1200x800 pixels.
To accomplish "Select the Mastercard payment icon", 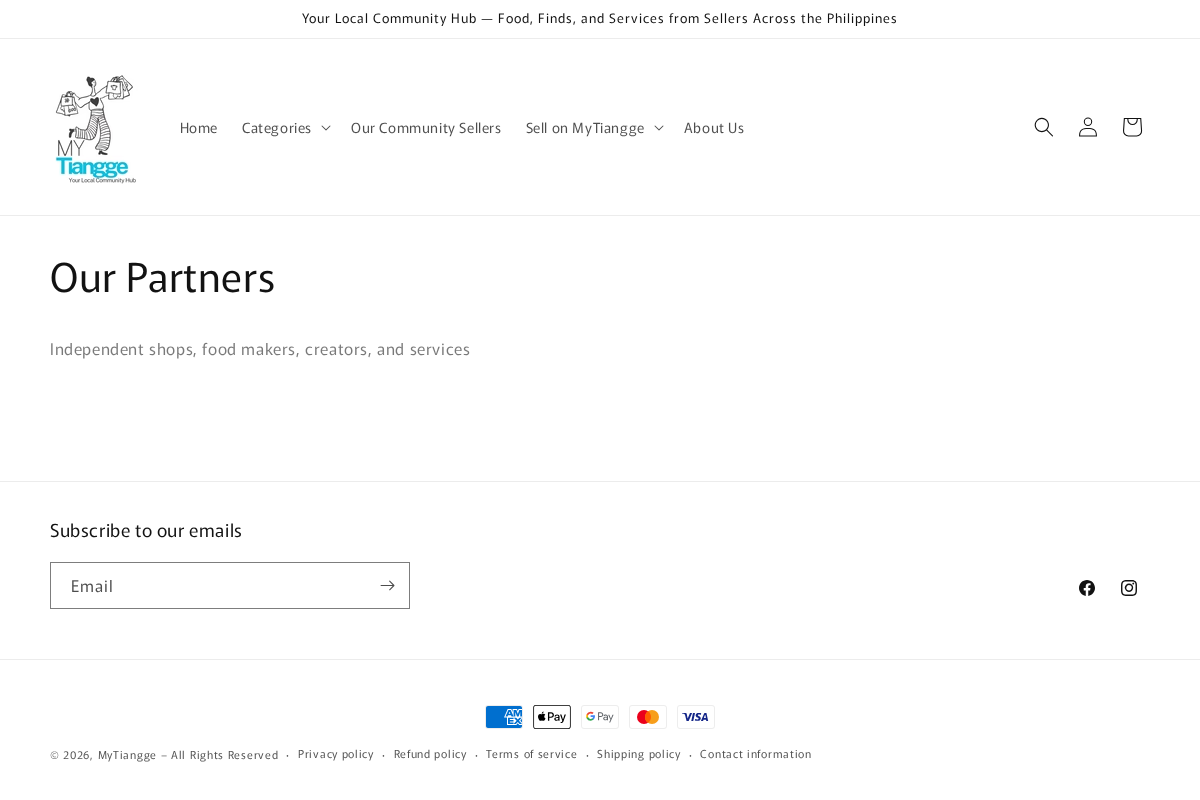I will (648, 717).
